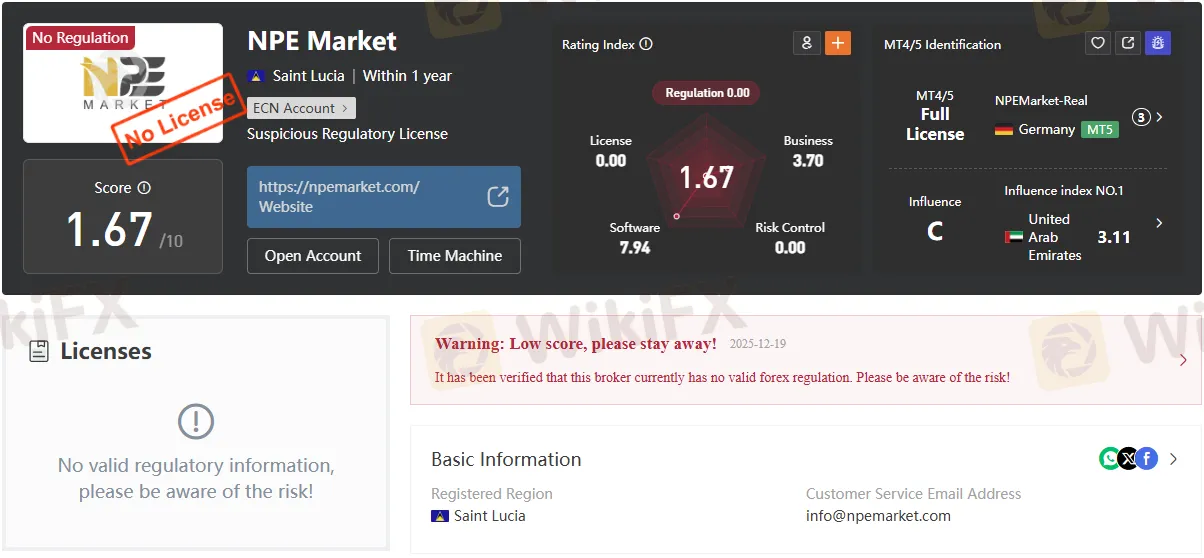
Task: Open the X (Twitter) social icon
Action: coord(1128,459)
